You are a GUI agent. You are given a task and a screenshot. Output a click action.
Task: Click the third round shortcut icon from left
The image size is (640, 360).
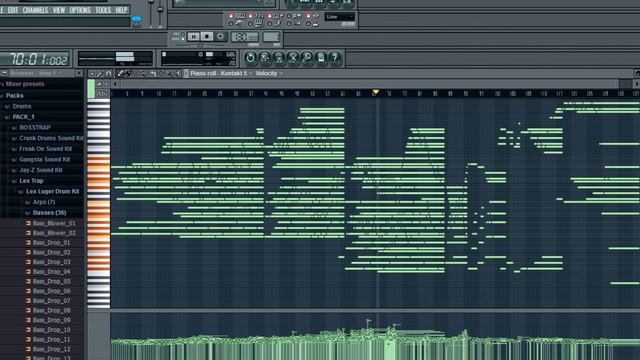(278, 58)
